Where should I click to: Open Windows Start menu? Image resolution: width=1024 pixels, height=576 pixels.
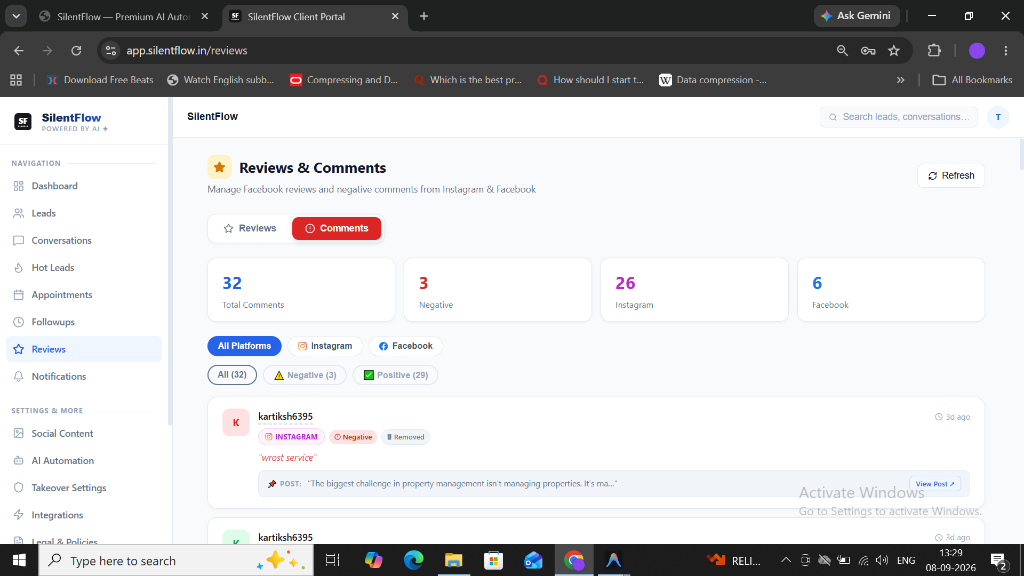point(19,560)
